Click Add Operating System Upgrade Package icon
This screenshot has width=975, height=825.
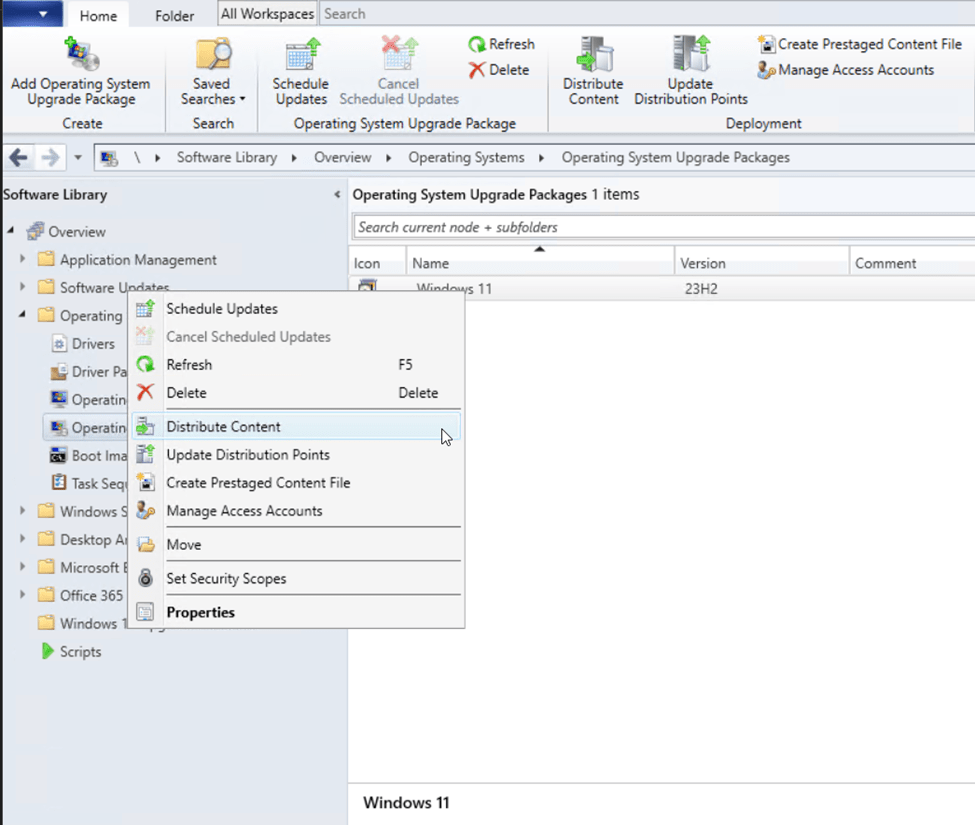coord(80,57)
